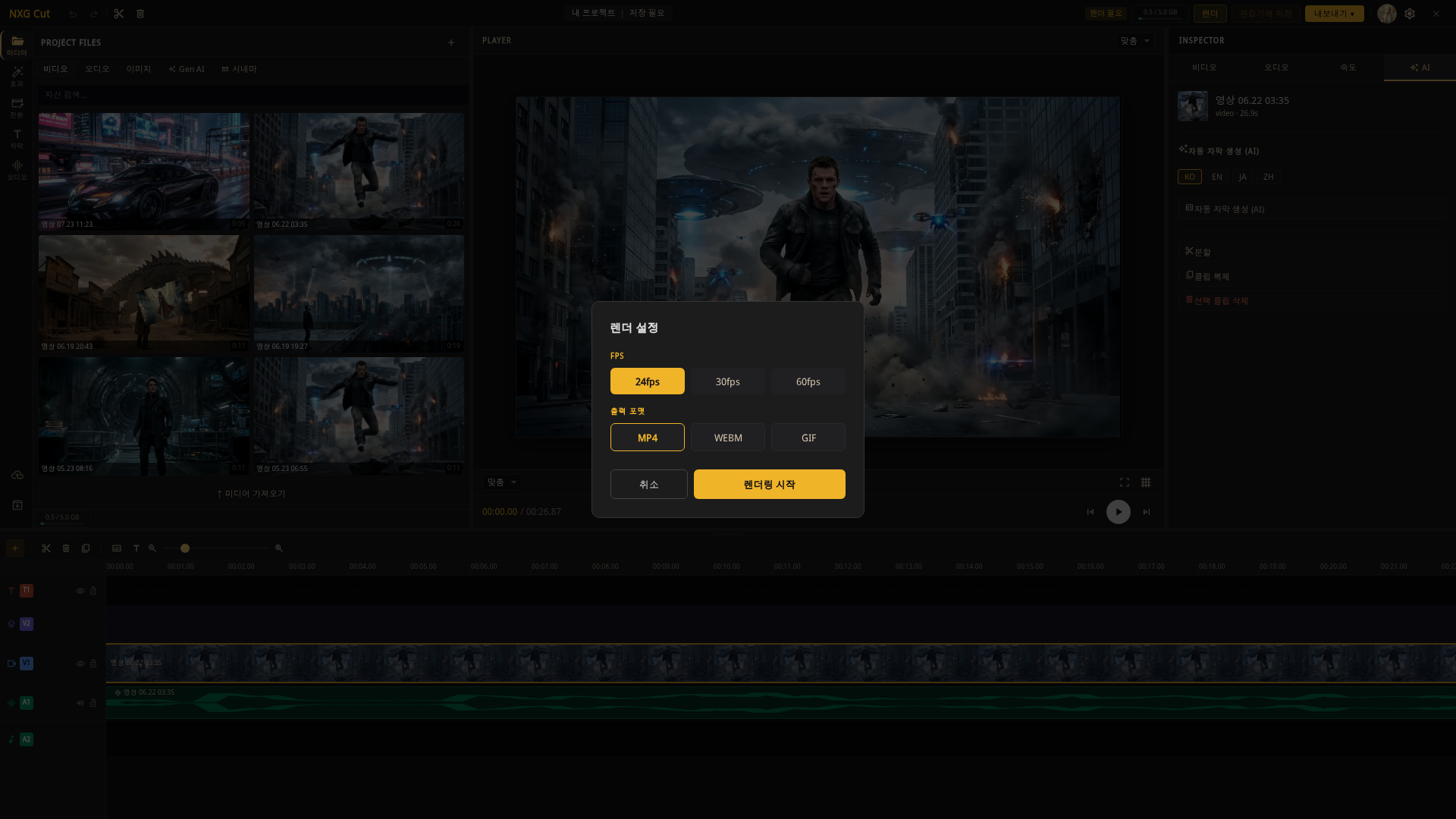This screenshot has height=819, width=1456.
Task: Click the duplicate clip icon in timeline toolbar
Action: (86, 548)
